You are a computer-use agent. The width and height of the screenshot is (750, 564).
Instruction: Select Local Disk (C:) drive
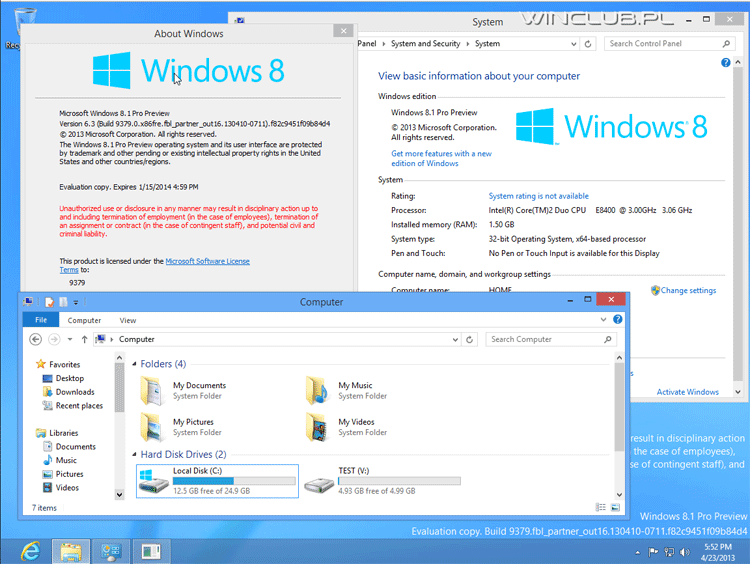tap(218, 481)
